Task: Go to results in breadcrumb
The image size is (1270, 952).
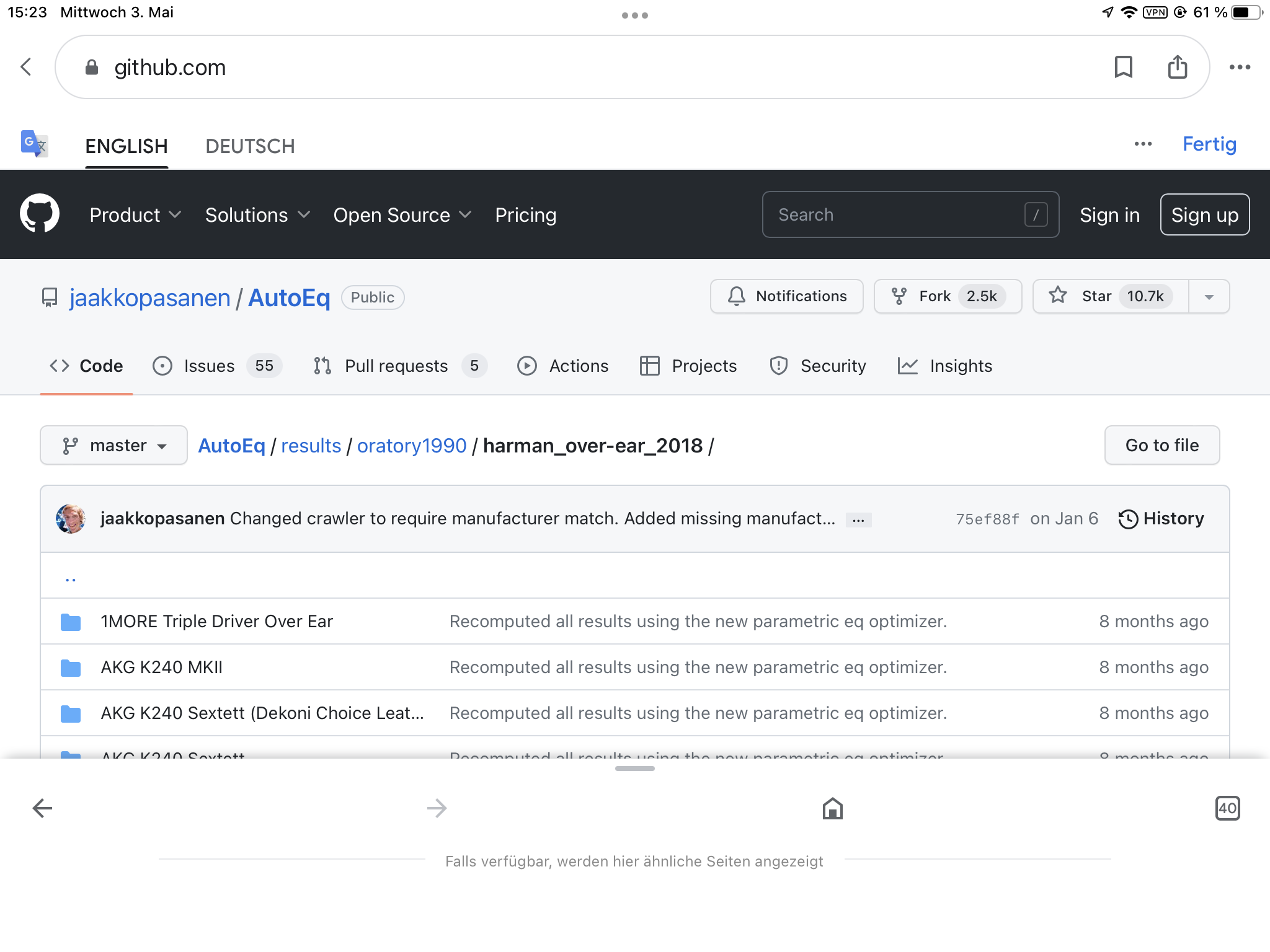Action: [311, 446]
